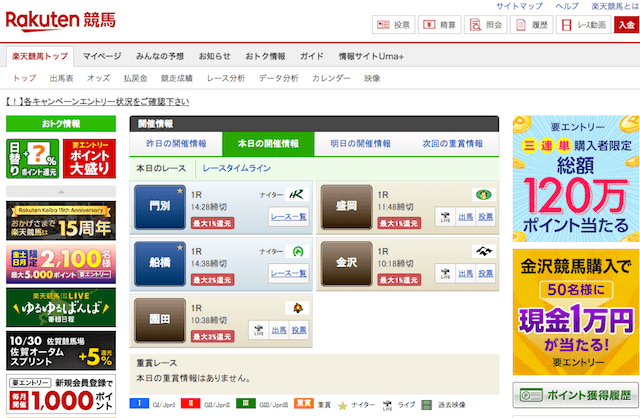
Task: Click the 船橋 track logo icon
Action: [297, 251]
